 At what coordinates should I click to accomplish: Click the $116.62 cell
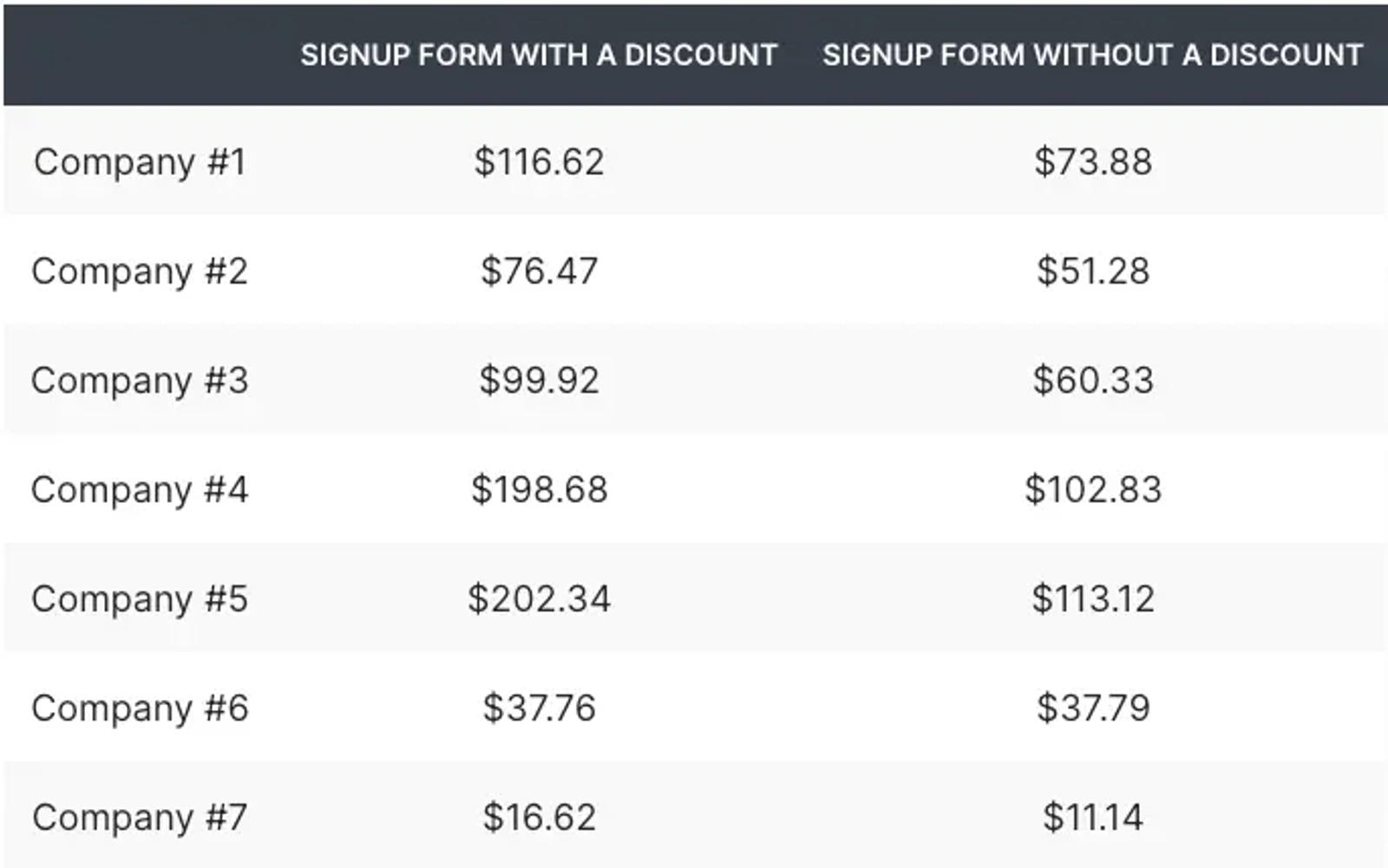click(539, 162)
